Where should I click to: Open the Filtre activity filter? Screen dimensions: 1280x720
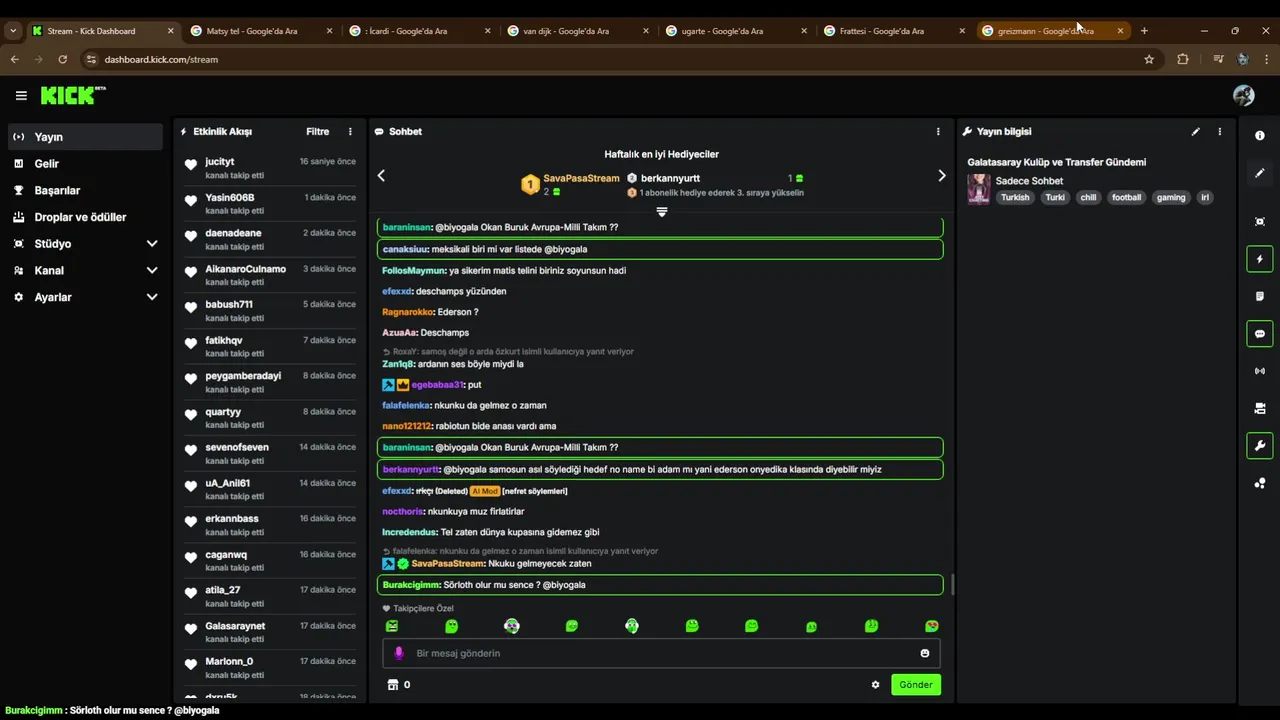coord(317,131)
